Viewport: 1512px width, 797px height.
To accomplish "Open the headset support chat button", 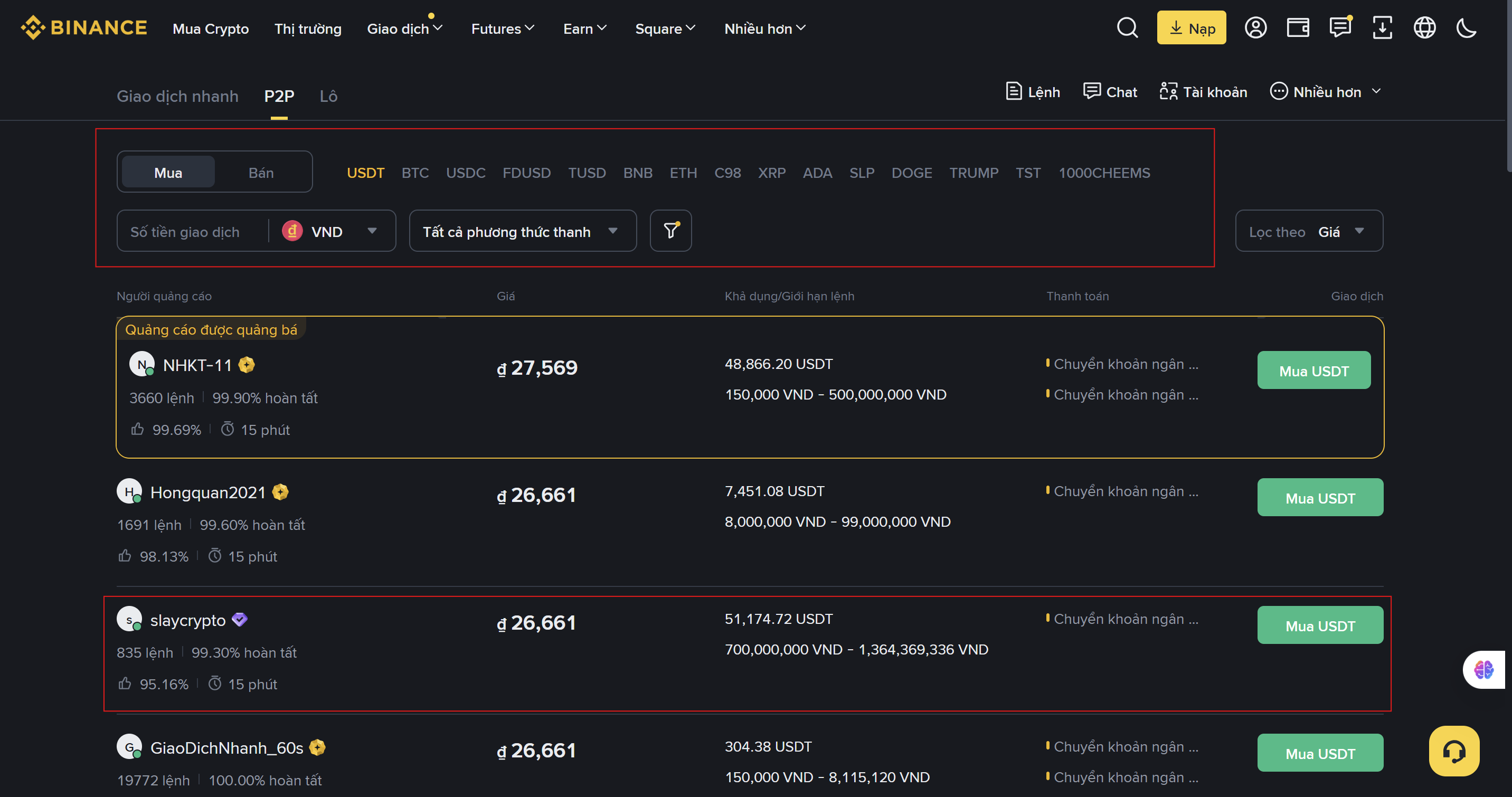I will pyautogui.click(x=1454, y=751).
